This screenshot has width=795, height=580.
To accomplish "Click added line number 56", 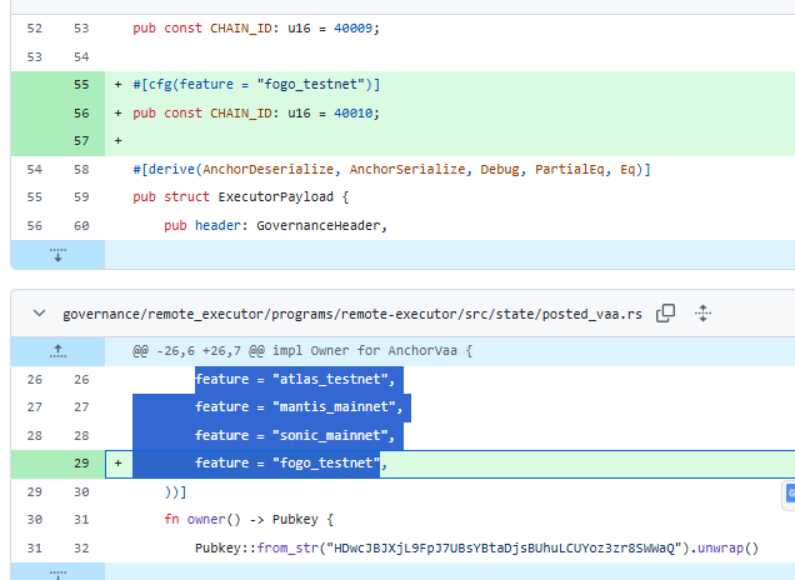I will pyautogui.click(x=81, y=113).
